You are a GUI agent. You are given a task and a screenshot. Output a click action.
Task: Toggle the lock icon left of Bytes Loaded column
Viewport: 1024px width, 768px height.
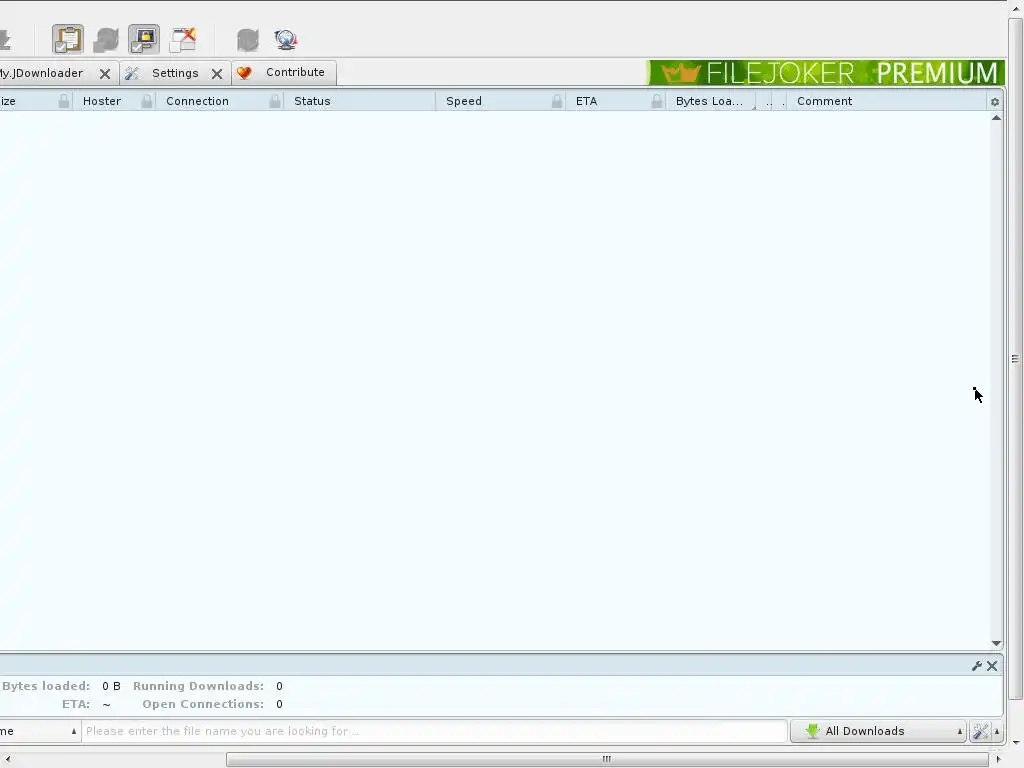tap(657, 101)
